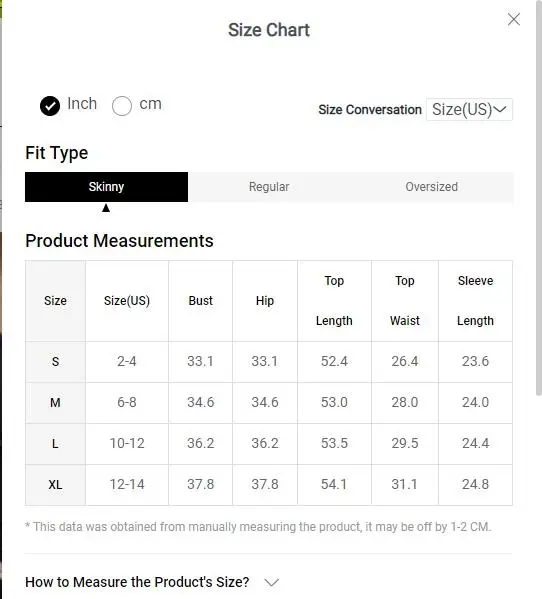
Task: Click the vertical scrollbar of the dialog
Action: coord(539,198)
